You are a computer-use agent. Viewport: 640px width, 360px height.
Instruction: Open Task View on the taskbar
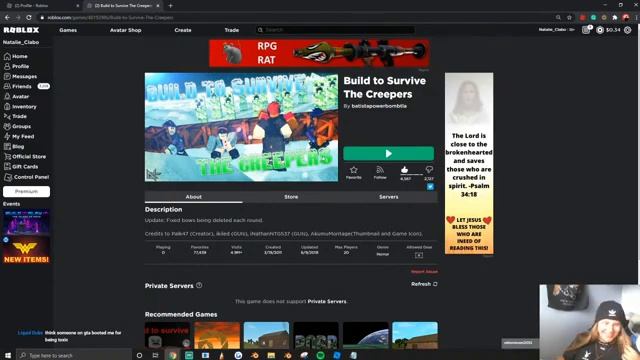point(156,355)
